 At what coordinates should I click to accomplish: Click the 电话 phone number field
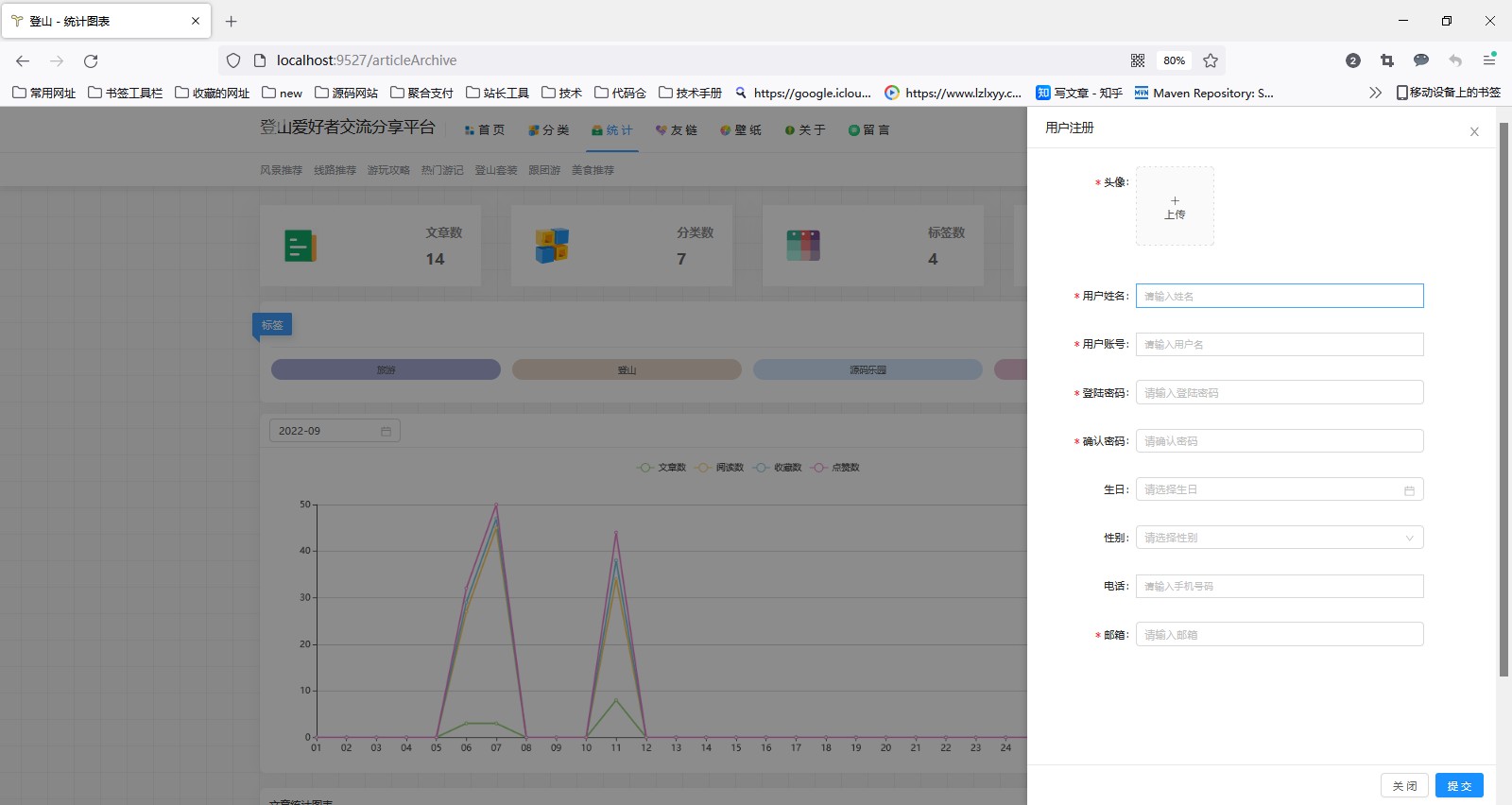[1280, 586]
